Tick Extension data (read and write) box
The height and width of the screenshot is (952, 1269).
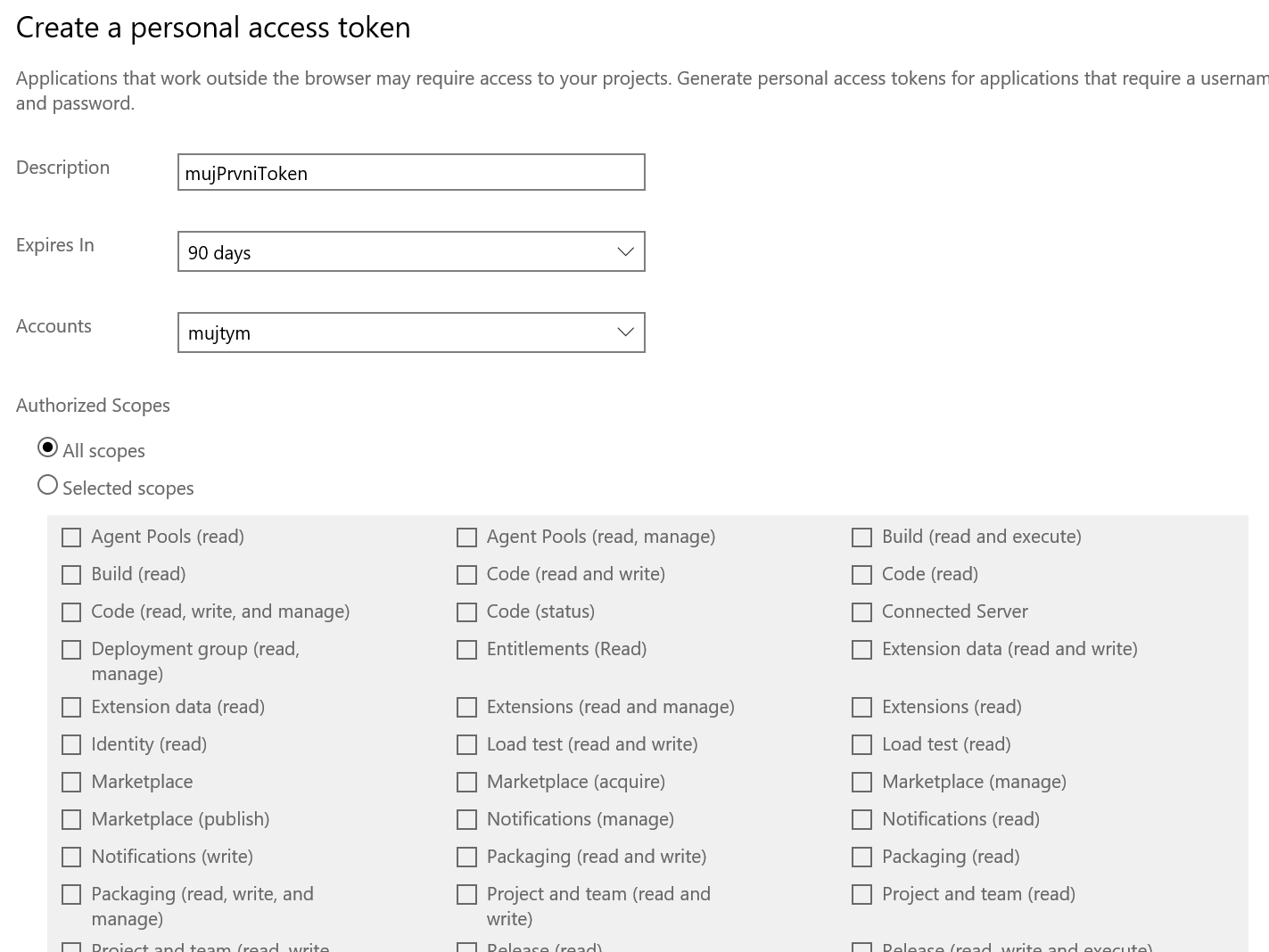point(861,650)
